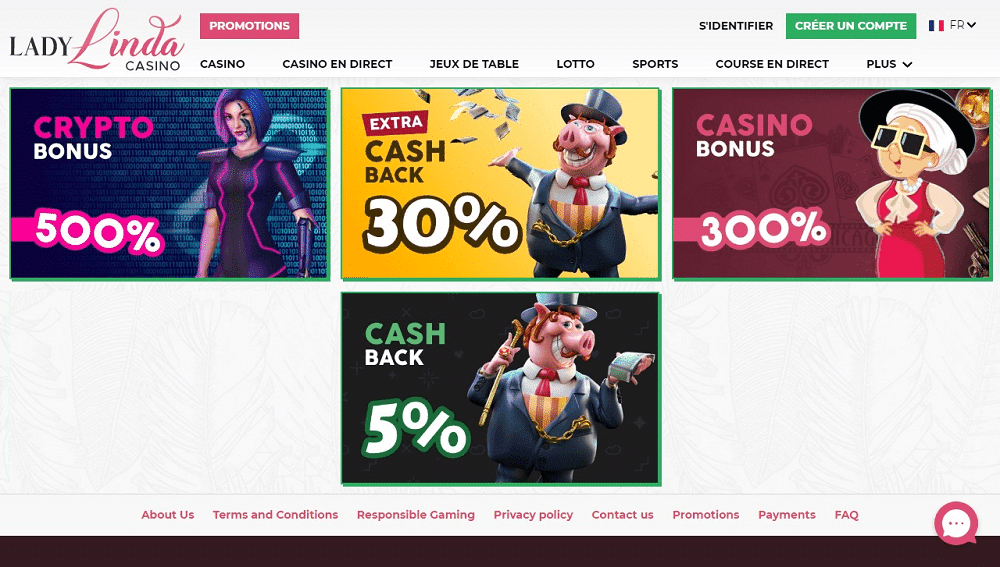This screenshot has height=567, width=1000.
Task: Visit the Responsible Gaming footer link
Action: point(416,515)
